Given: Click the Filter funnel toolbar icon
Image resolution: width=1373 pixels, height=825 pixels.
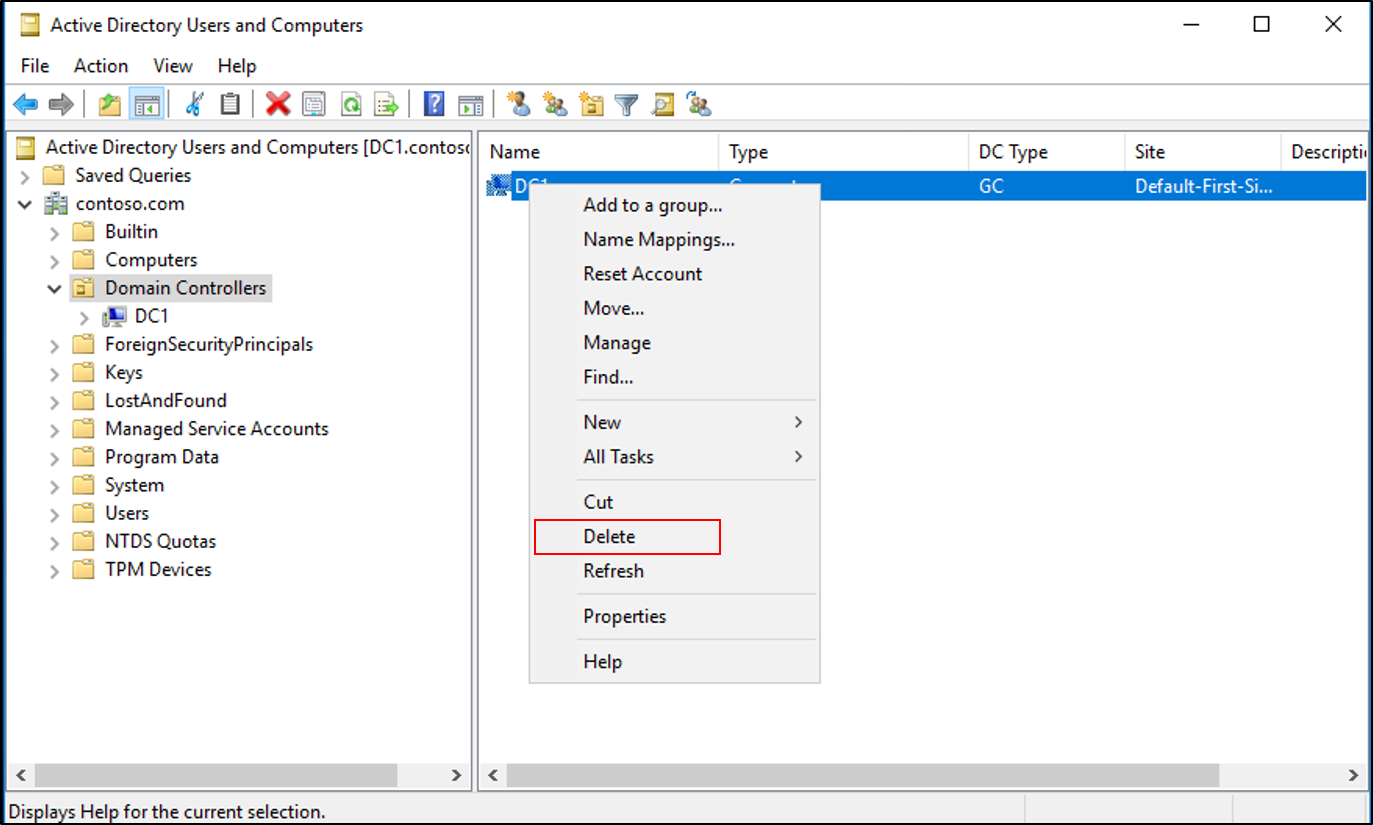Looking at the screenshot, I should click(626, 104).
